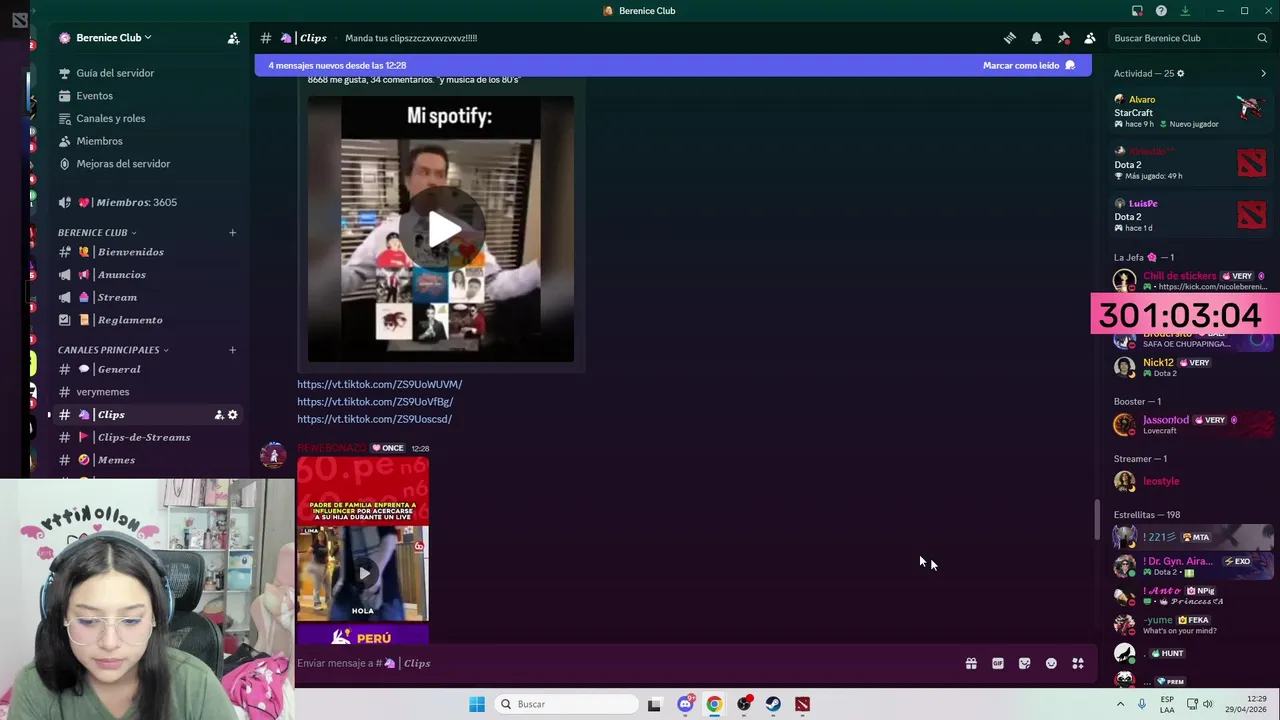Image resolution: width=1280 pixels, height=720 pixels.
Task: Click the search magnifier icon
Action: pos(1262,38)
